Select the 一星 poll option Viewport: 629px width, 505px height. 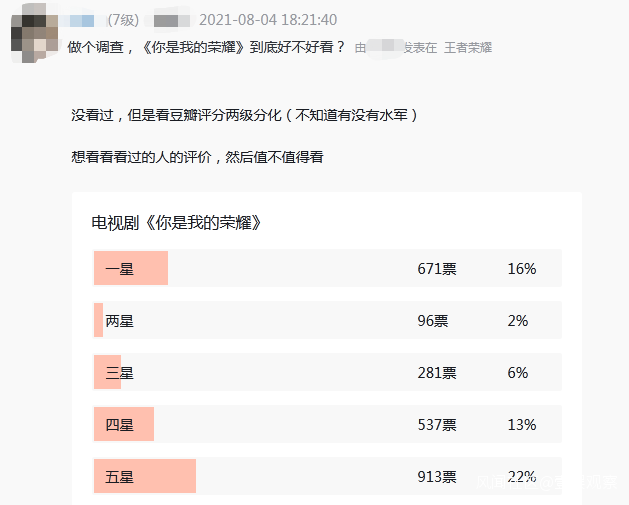(119, 269)
